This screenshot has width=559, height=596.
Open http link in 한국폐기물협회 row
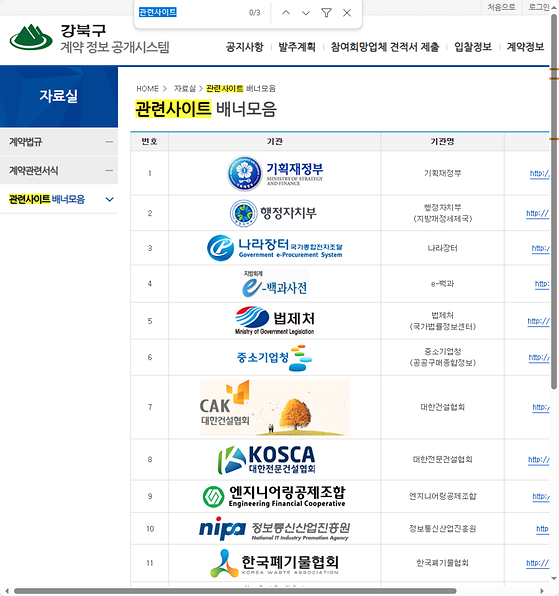(x=538, y=563)
